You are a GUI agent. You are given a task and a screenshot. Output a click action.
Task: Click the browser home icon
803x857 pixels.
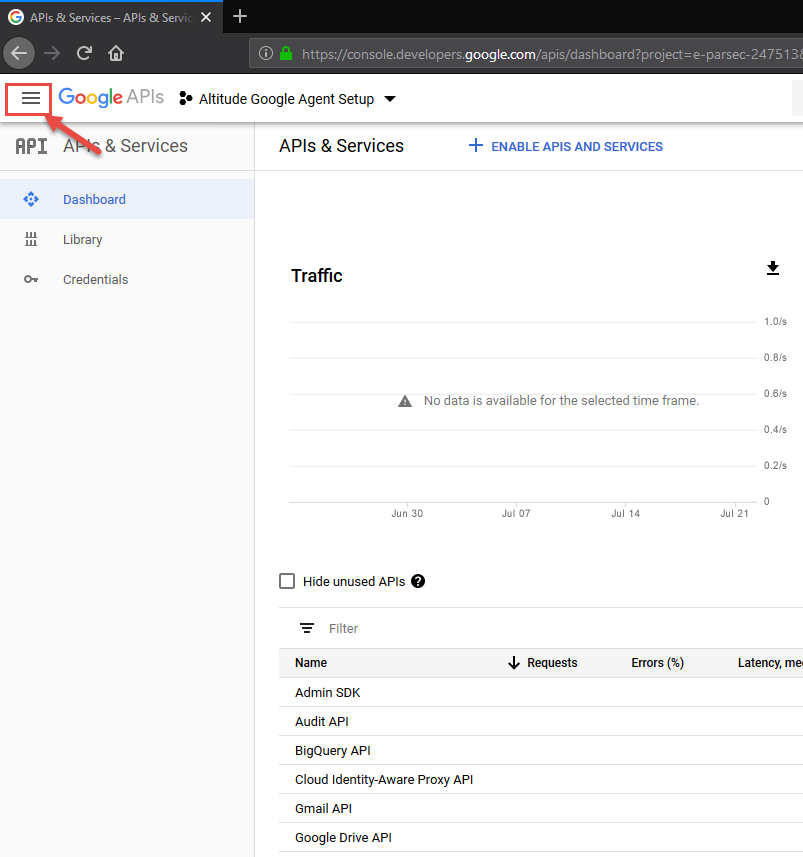[x=117, y=53]
